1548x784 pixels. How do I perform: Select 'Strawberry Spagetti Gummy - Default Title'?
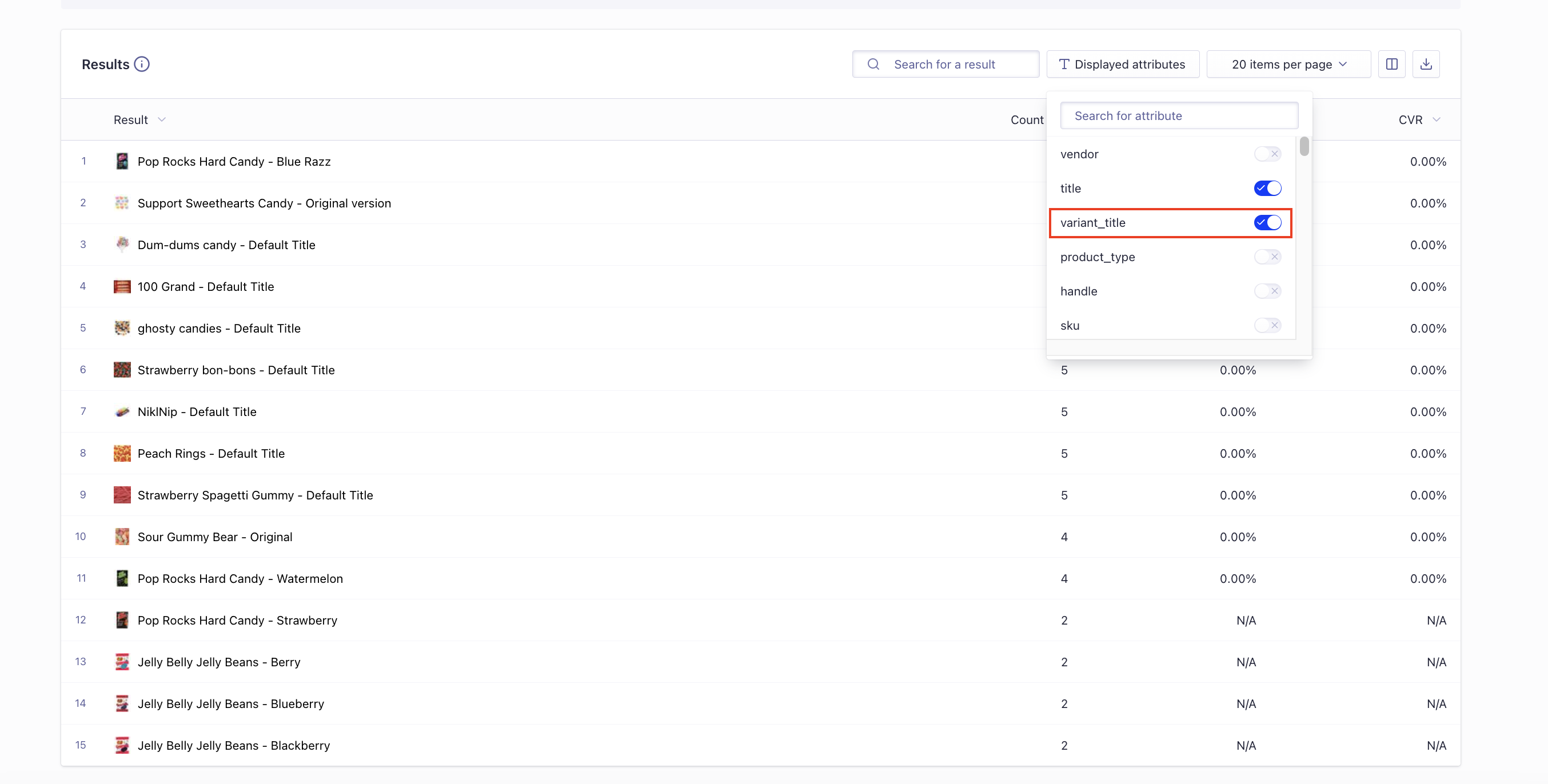click(255, 495)
